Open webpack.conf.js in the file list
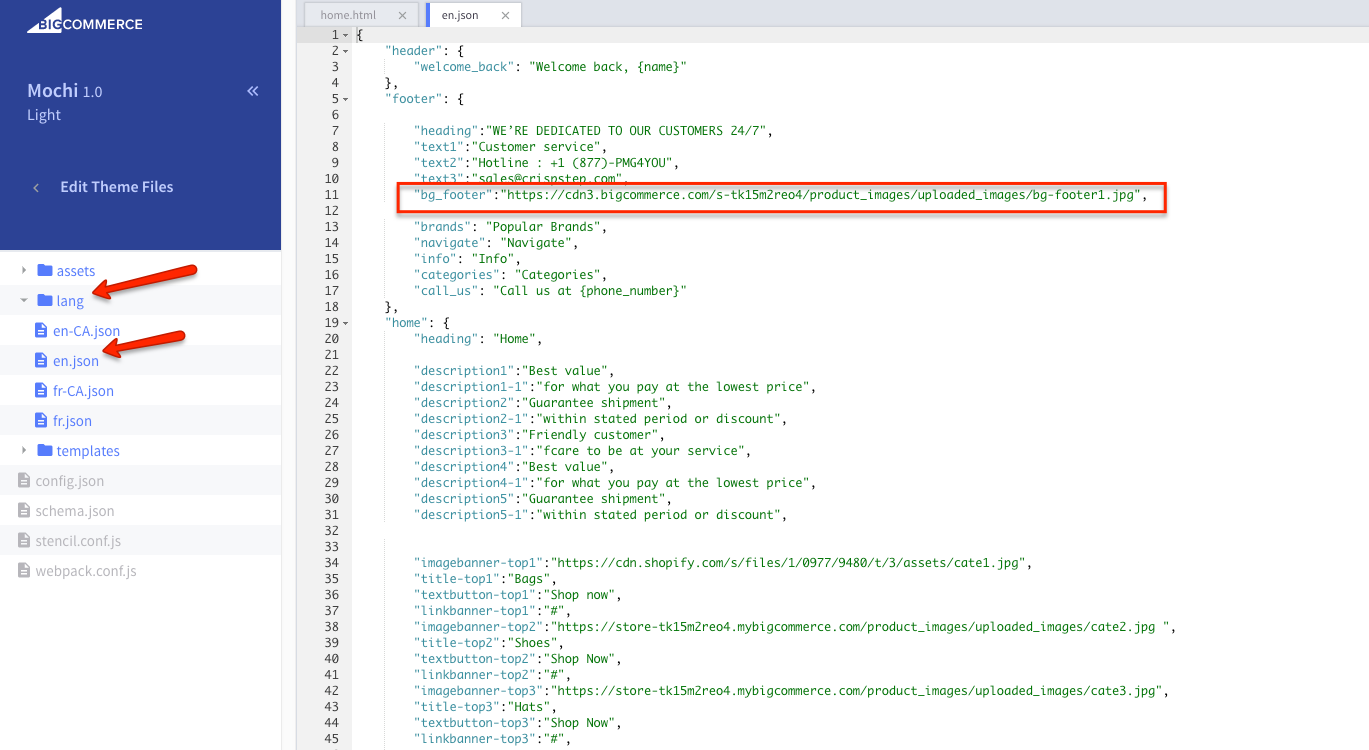 86,571
